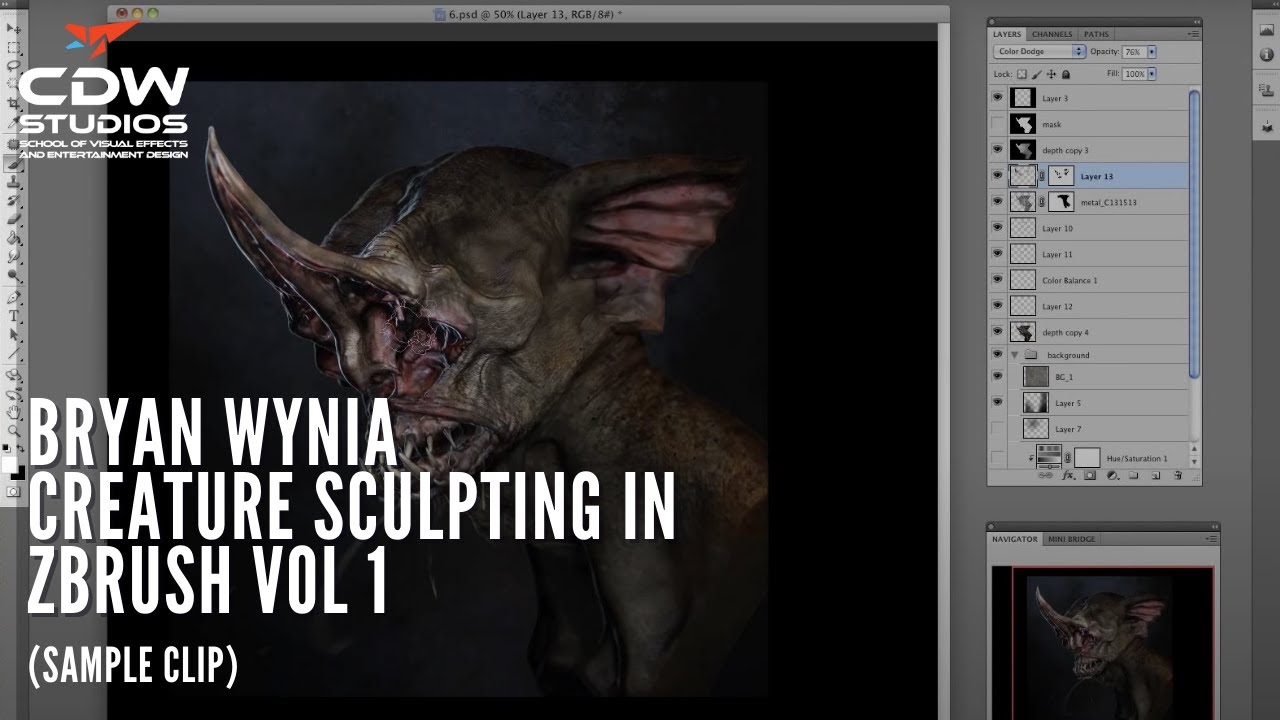Collapse the Navigator panel with double arrows
The image size is (1280, 720).
click(1213, 525)
